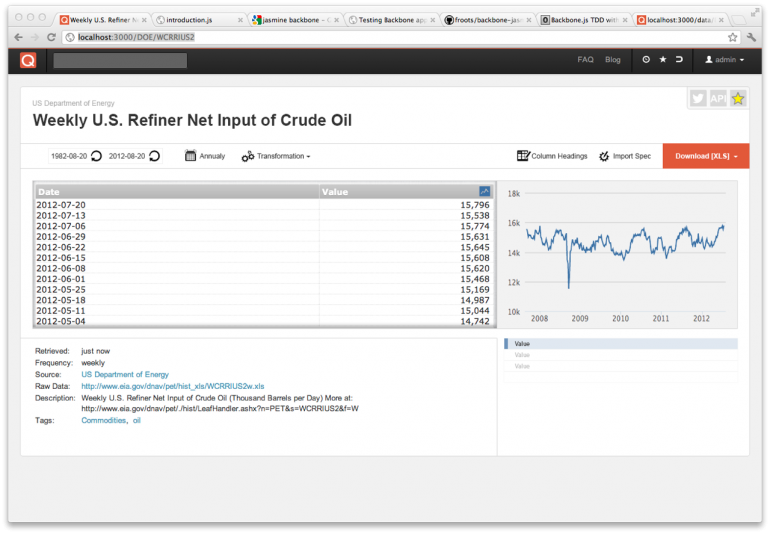Click the Annualy calendar icon
770x534 pixels.
tap(190, 156)
